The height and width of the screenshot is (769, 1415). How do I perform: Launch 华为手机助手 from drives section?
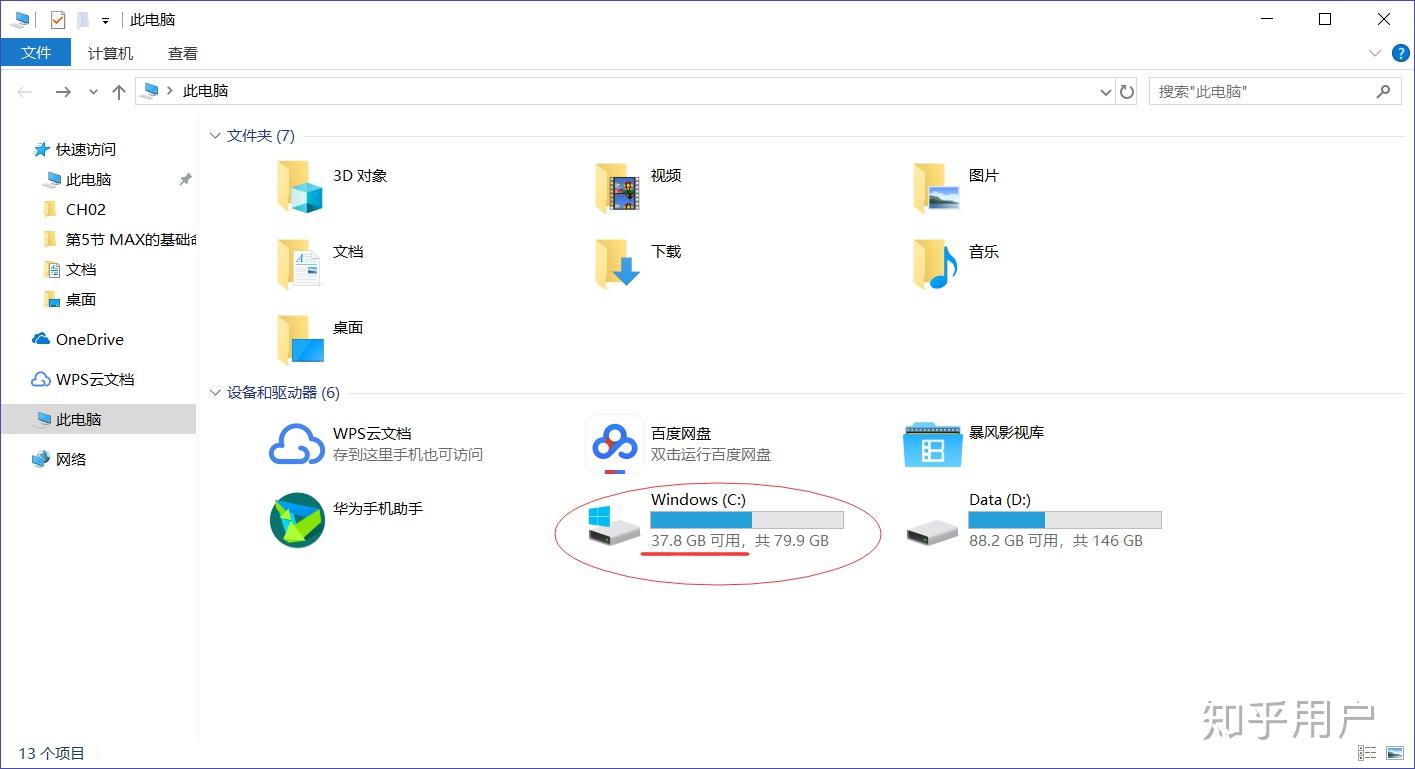pos(296,520)
